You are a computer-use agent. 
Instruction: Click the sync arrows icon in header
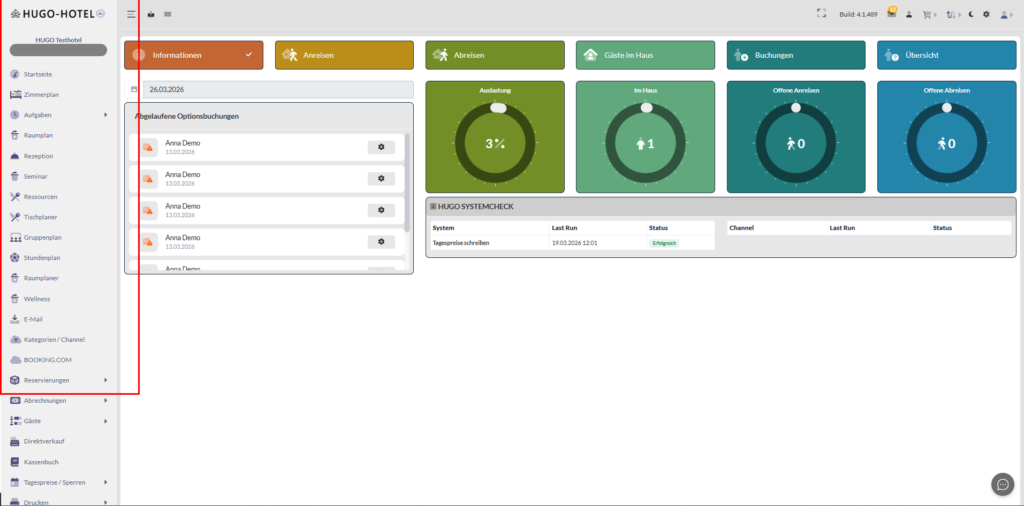coord(950,14)
